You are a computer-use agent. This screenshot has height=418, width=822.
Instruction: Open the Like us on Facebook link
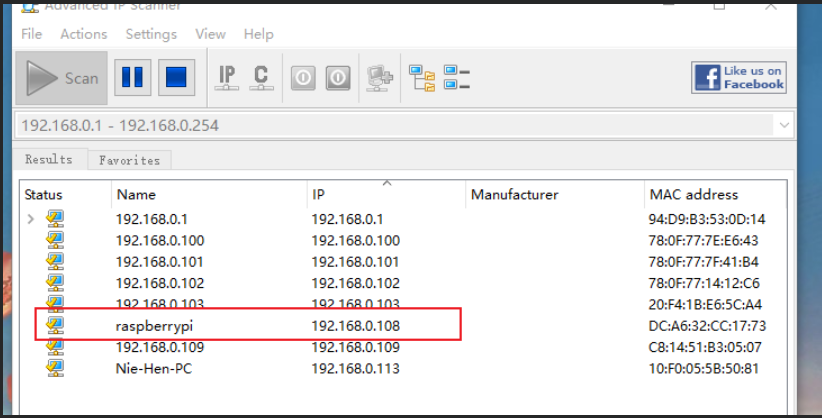pyautogui.click(x=739, y=78)
